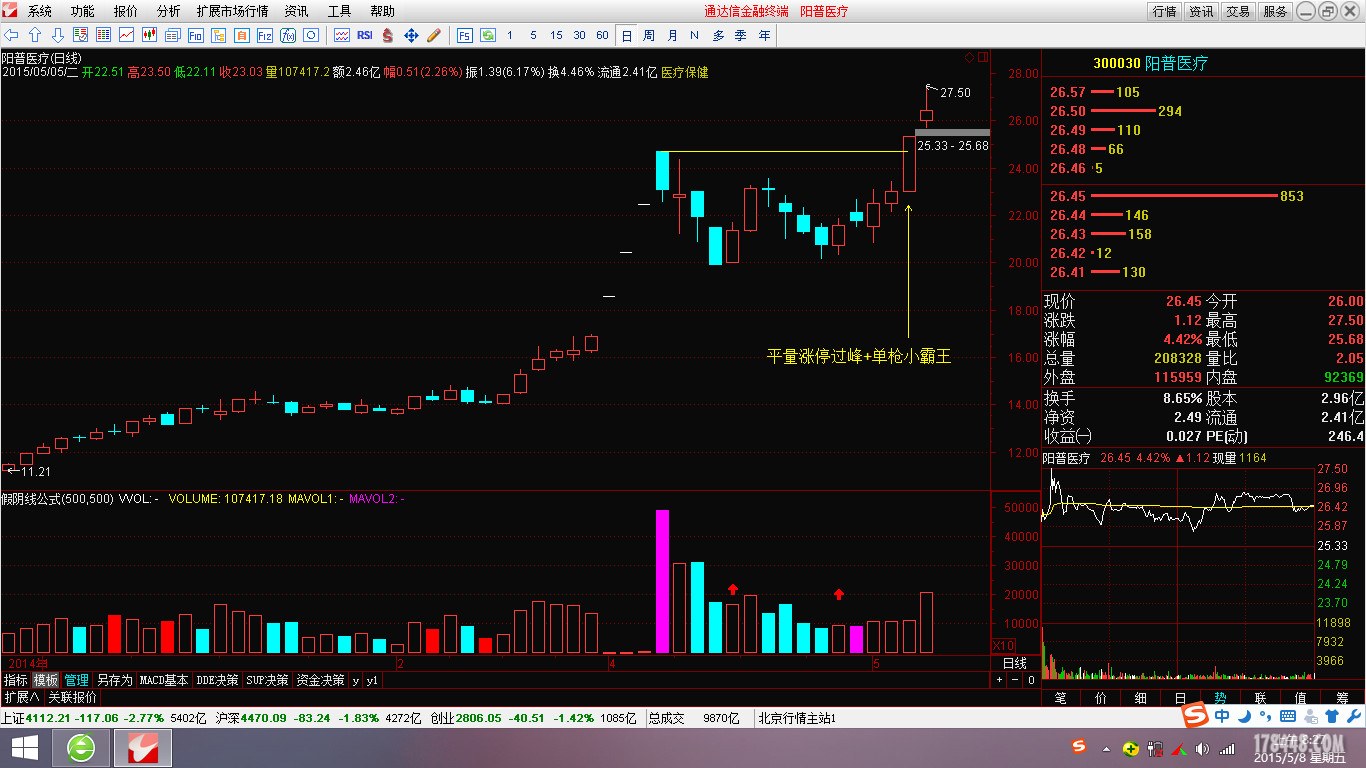Select the 管理 tab below chart
Image resolution: width=1366 pixels, height=768 pixels.
tap(77, 680)
